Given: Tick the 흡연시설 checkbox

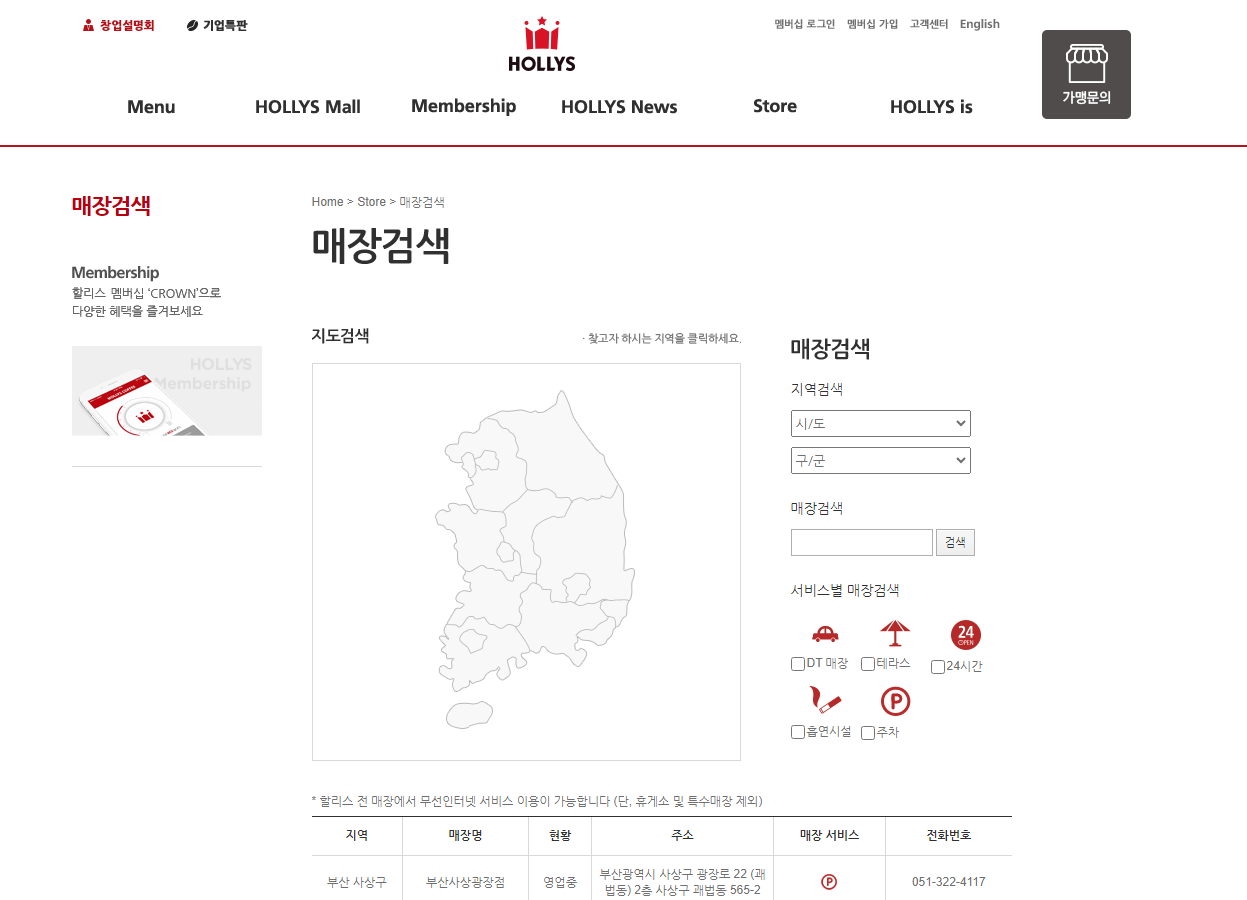Looking at the screenshot, I should tap(798, 732).
